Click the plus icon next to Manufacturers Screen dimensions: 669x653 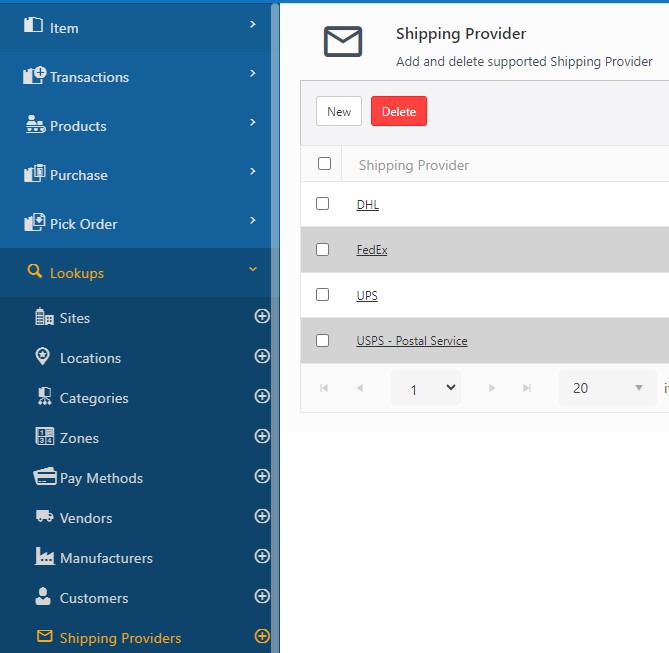(x=262, y=557)
